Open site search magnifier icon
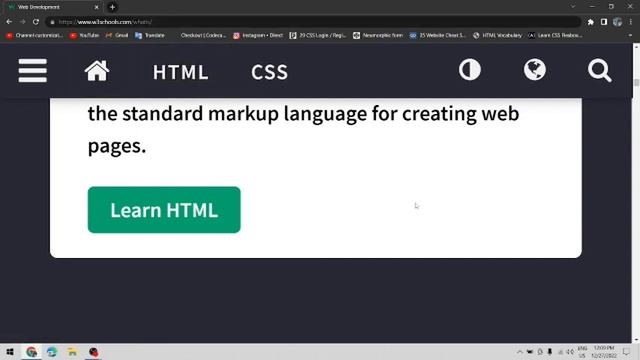Screen dimensions: 640x360 pos(600,71)
